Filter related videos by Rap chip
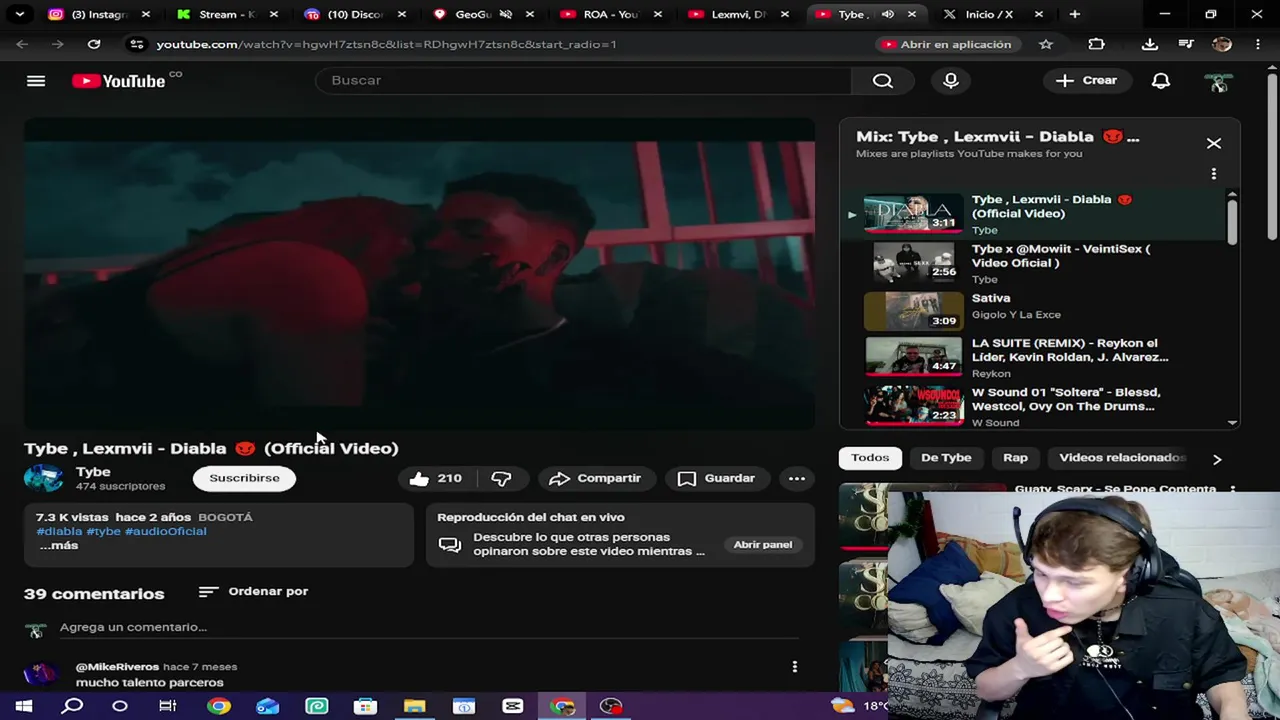The height and width of the screenshot is (720, 1280). [1015, 457]
